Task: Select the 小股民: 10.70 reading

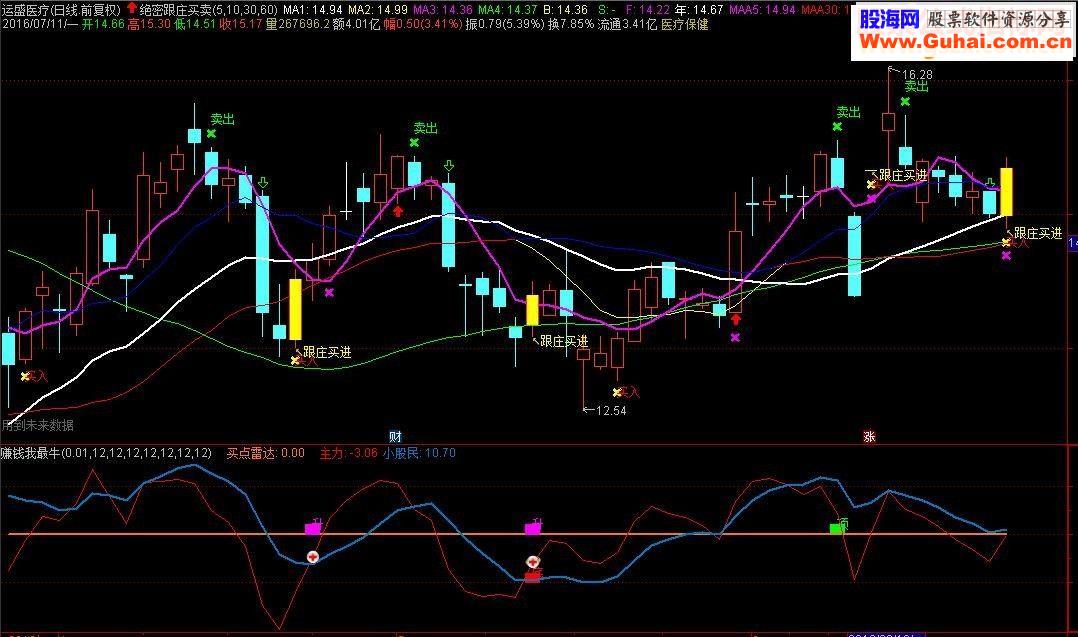Action: click(419, 453)
